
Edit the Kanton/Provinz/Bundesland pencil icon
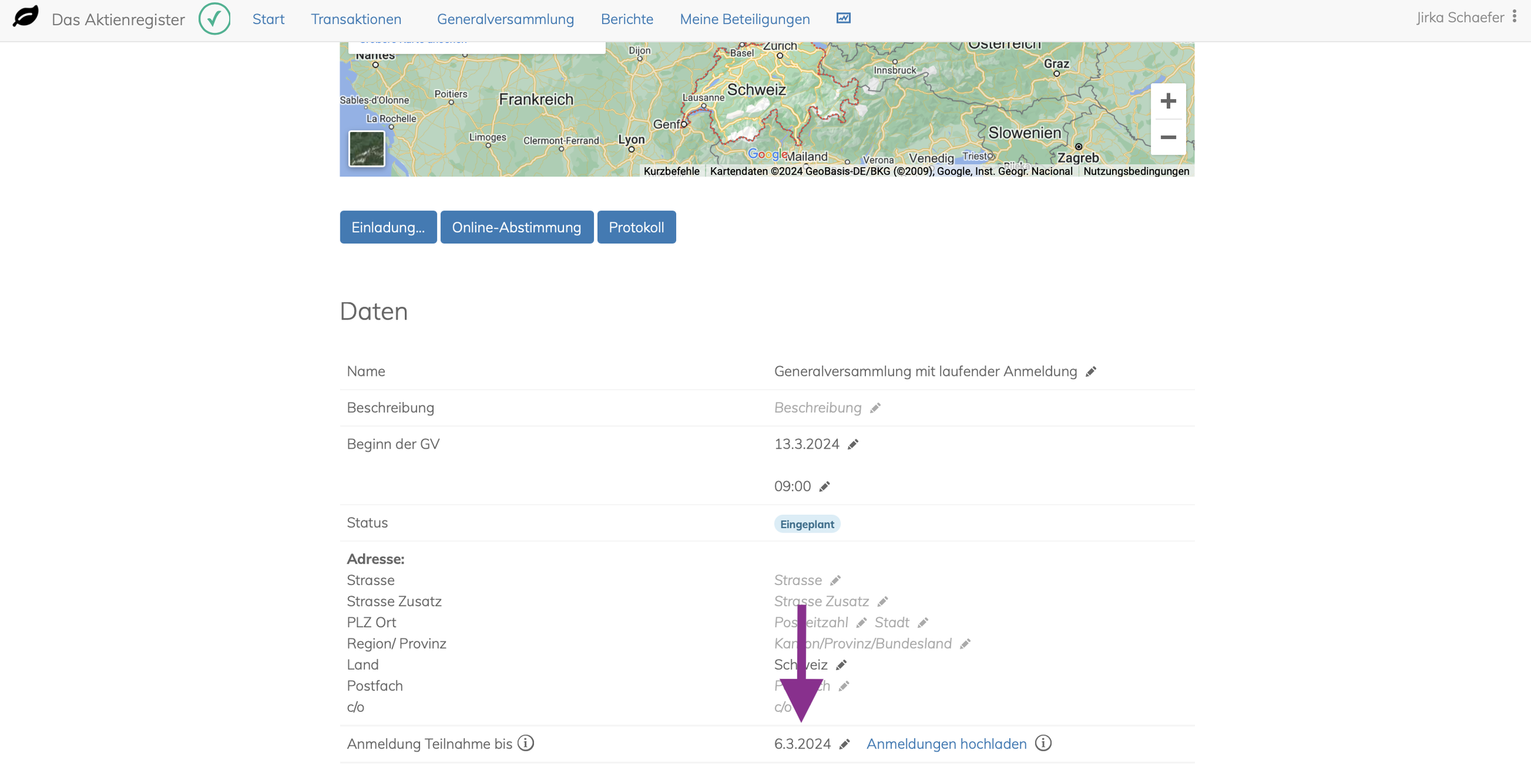click(965, 644)
